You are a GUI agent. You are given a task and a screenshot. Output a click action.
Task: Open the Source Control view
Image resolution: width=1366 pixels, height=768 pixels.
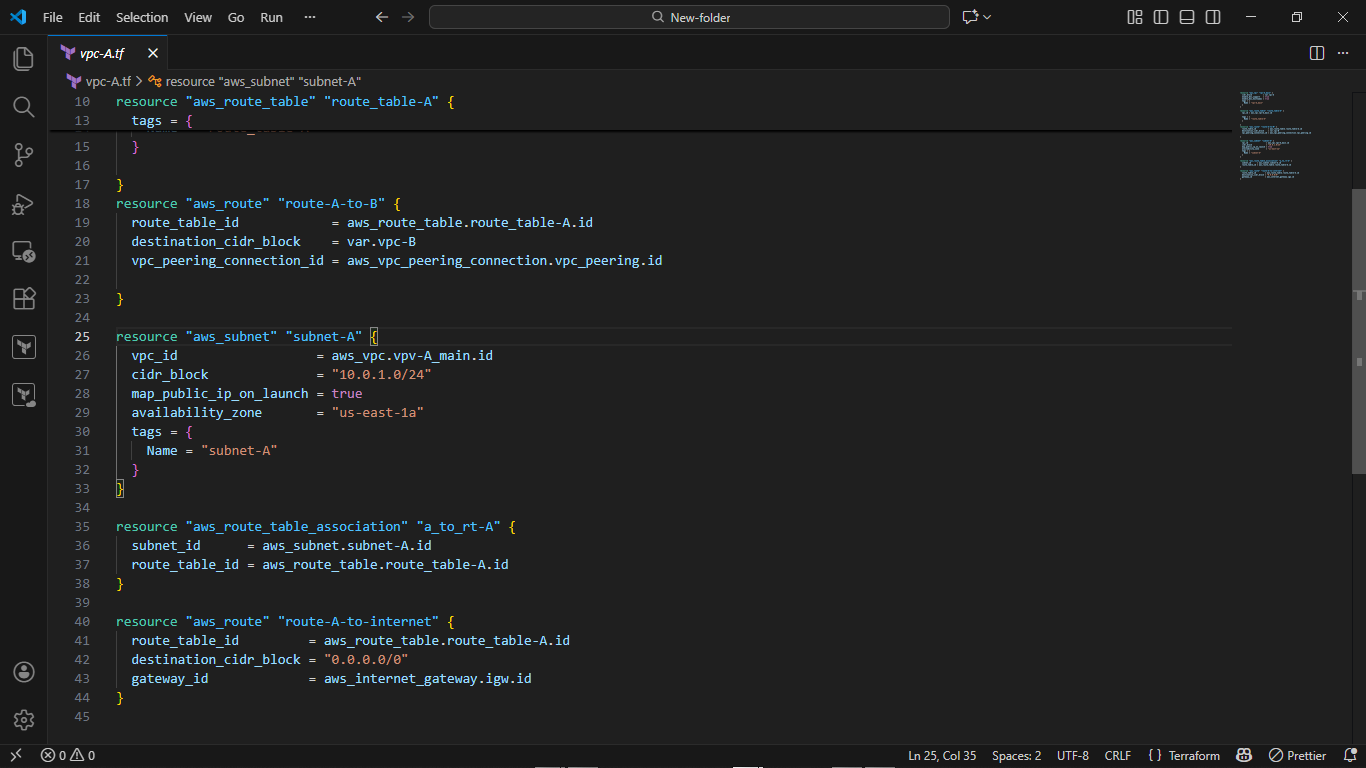point(23,155)
